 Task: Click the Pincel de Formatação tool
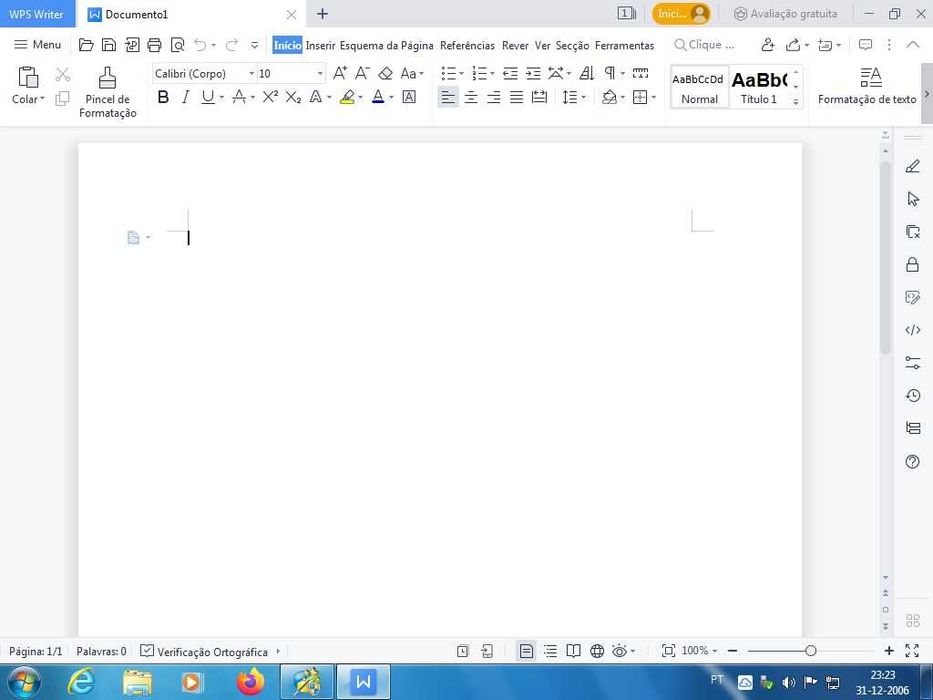point(107,91)
